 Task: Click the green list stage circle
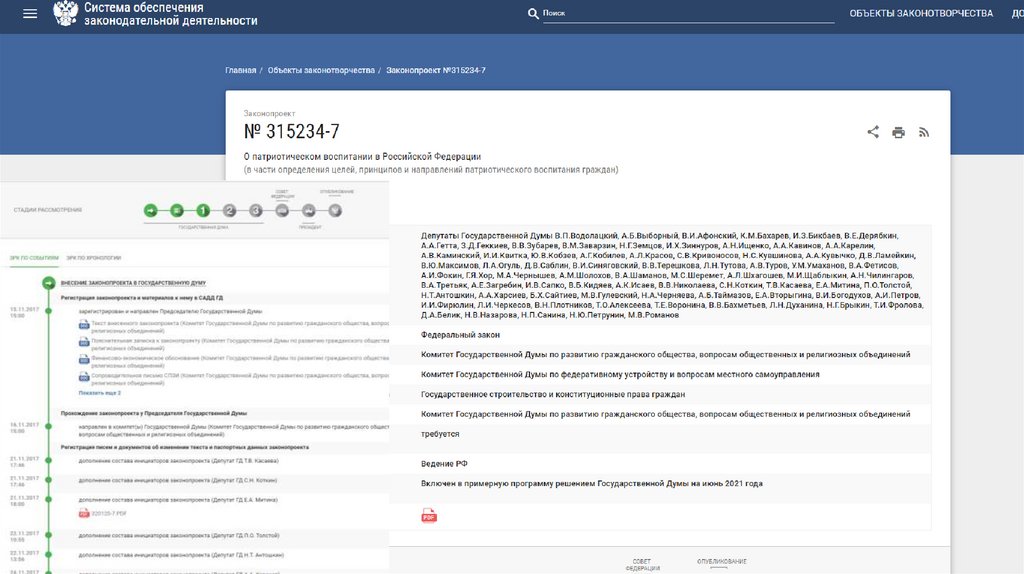click(x=176, y=210)
